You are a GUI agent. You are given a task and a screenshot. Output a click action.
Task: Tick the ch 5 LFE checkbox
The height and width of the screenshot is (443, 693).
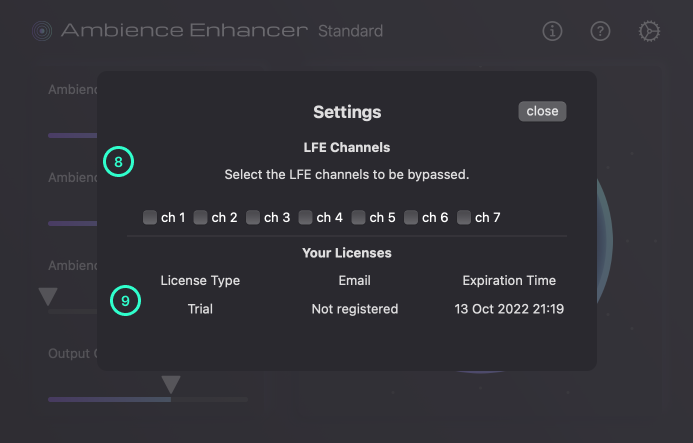pyautogui.click(x=358, y=217)
